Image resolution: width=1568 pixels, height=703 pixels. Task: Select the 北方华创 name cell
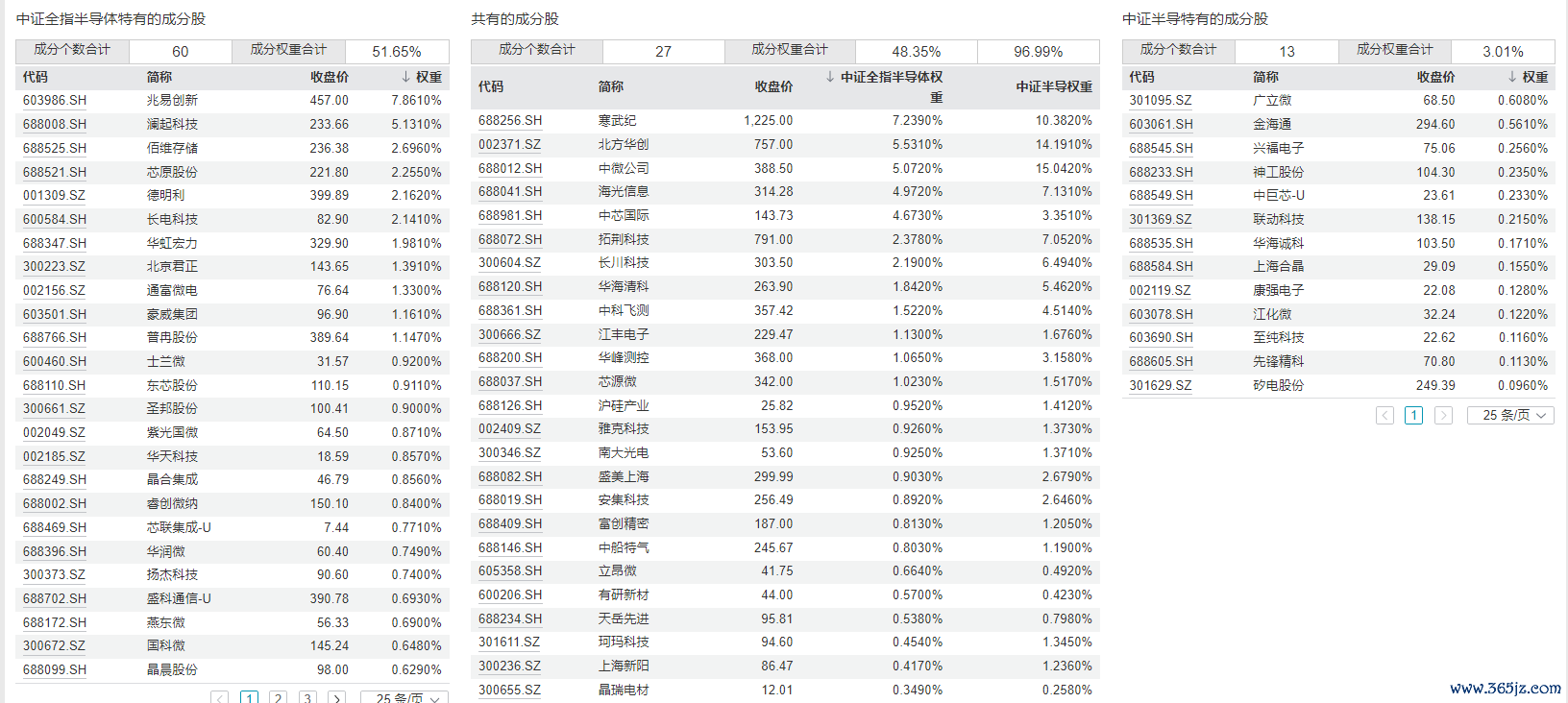point(624,145)
